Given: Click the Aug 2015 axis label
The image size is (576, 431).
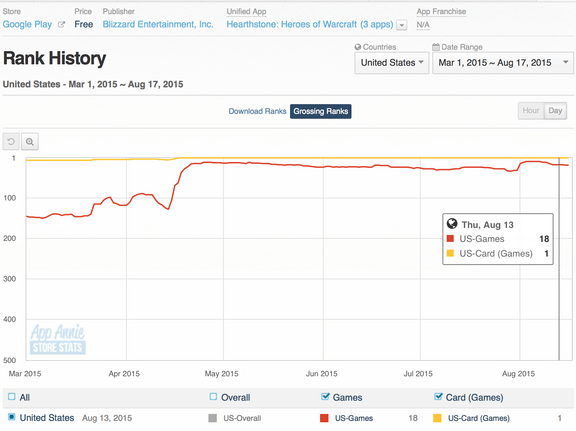Looking at the screenshot, I should tap(518, 374).
